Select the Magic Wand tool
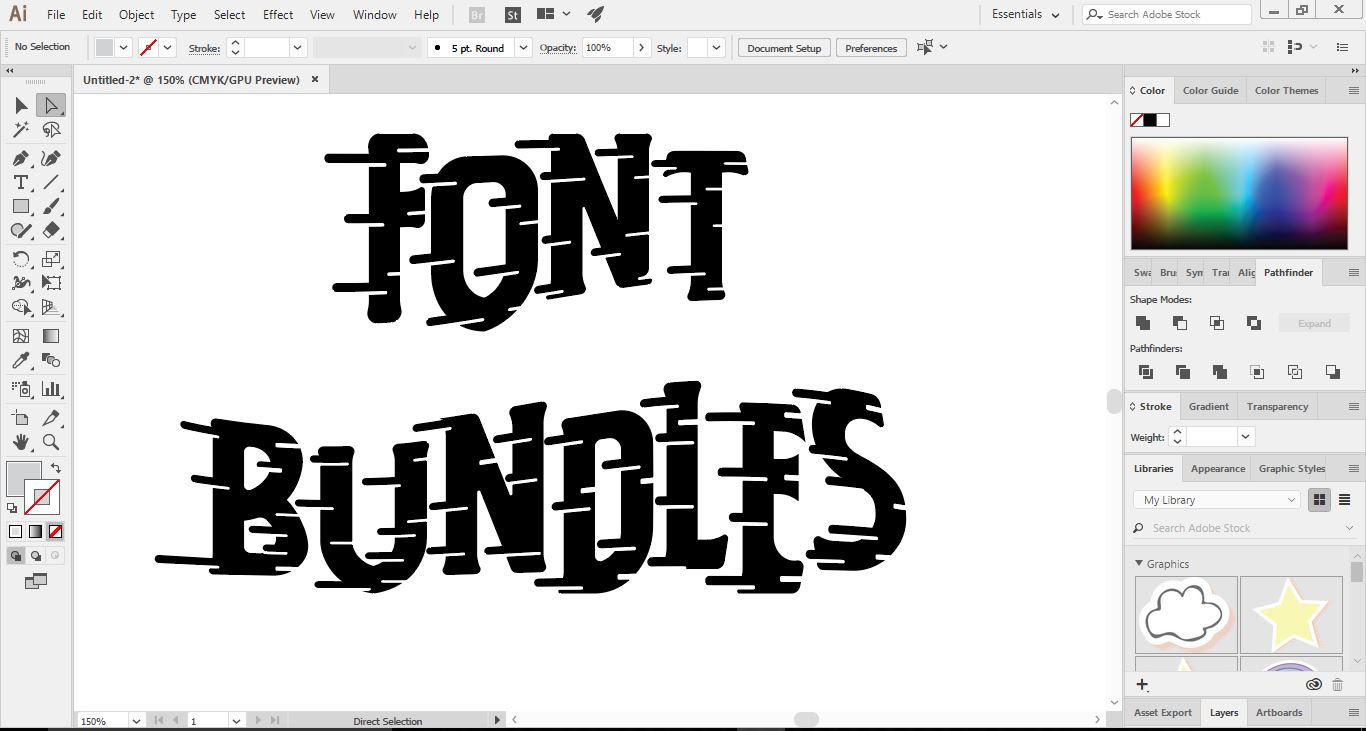The height and width of the screenshot is (731, 1366). [x=21, y=130]
